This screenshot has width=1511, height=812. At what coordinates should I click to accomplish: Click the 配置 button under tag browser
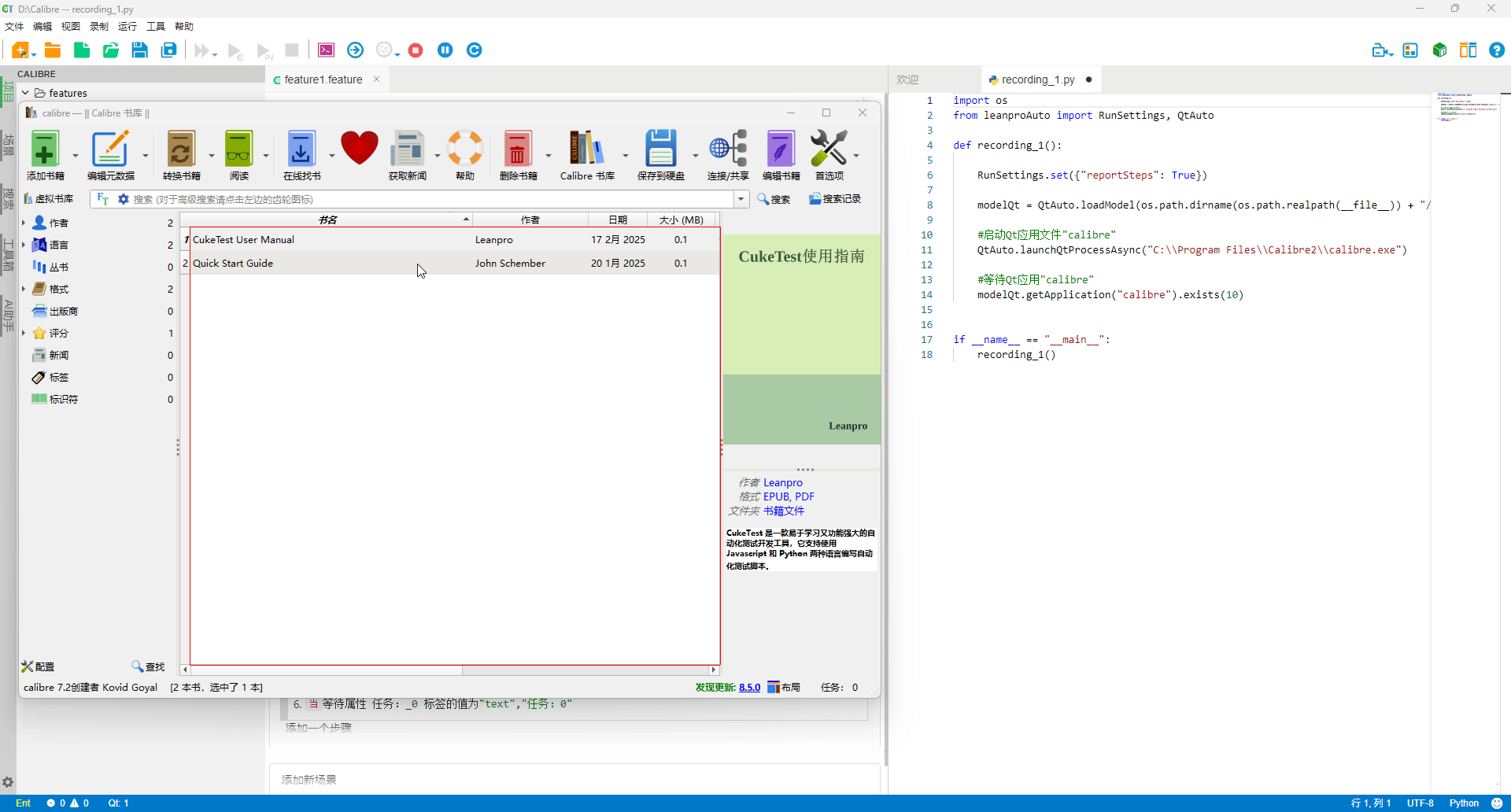[x=38, y=666]
